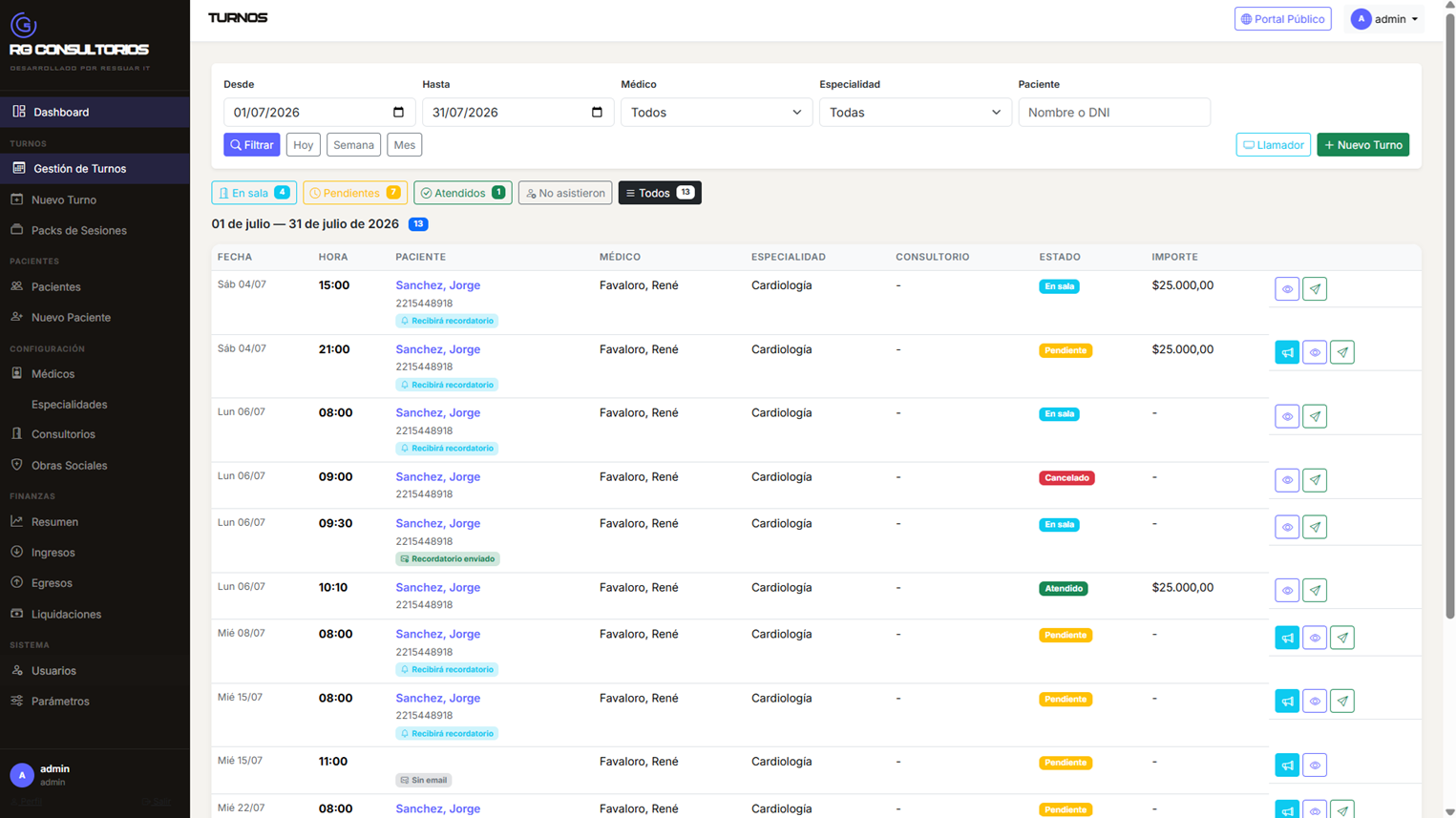Image resolution: width=1456 pixels, height=818 pixels.
Task: Expand the Especialidad dropdown
Action: point(915,112)
